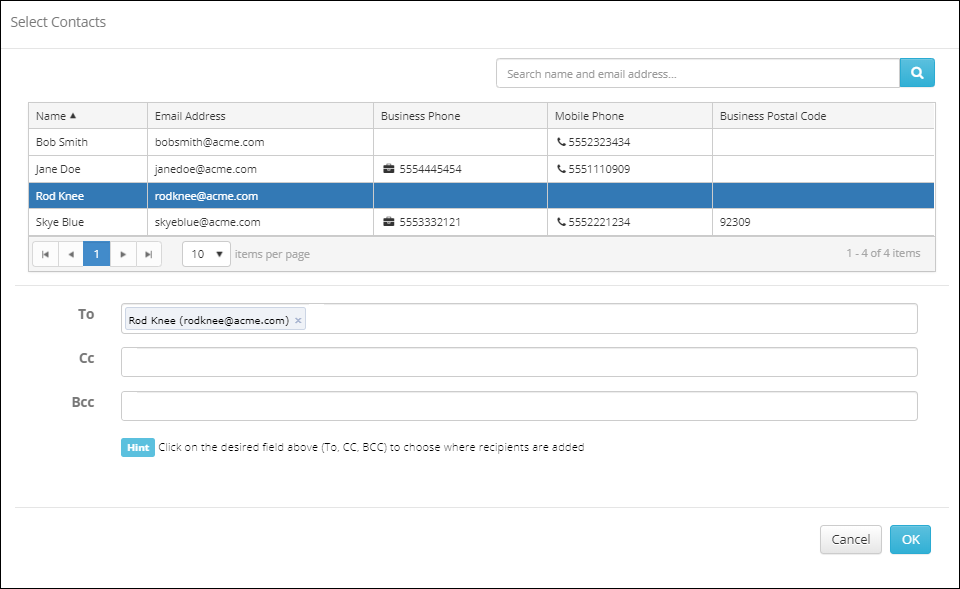The image size is (960, 589).
Task: Go to the previous page arrow
Action: point(71,254)
